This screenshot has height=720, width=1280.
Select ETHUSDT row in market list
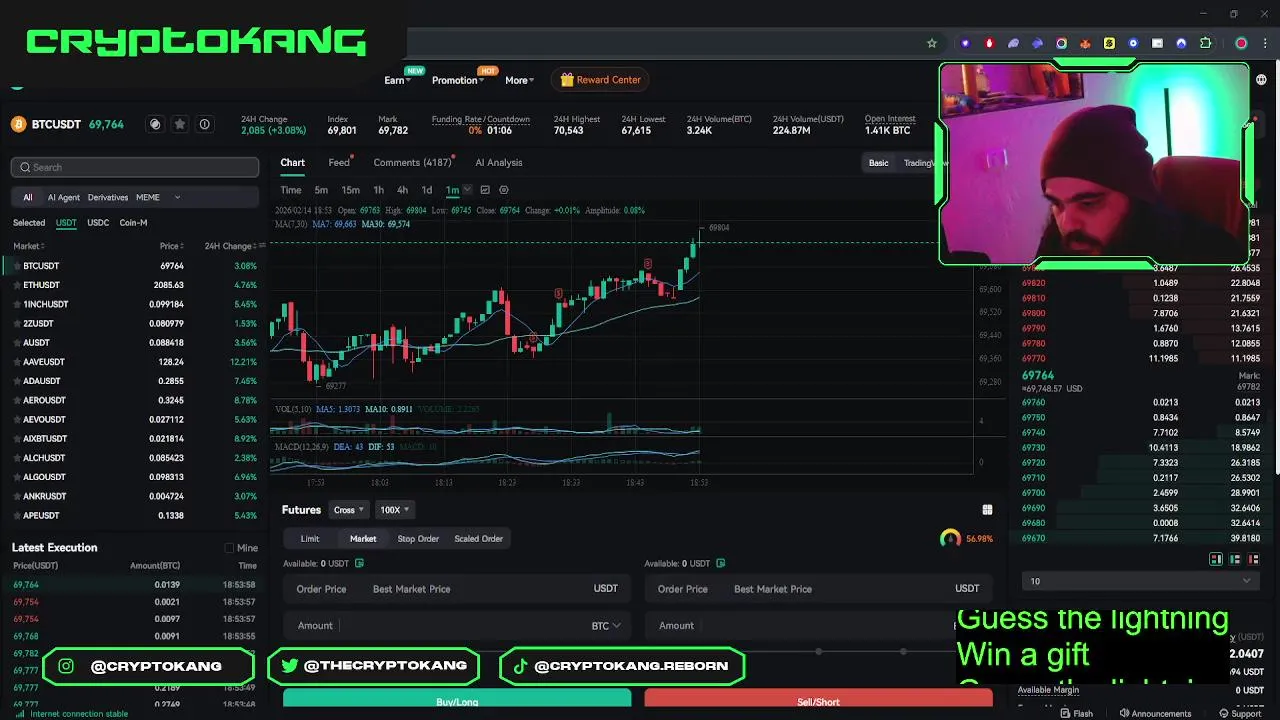tap(135, 285)
